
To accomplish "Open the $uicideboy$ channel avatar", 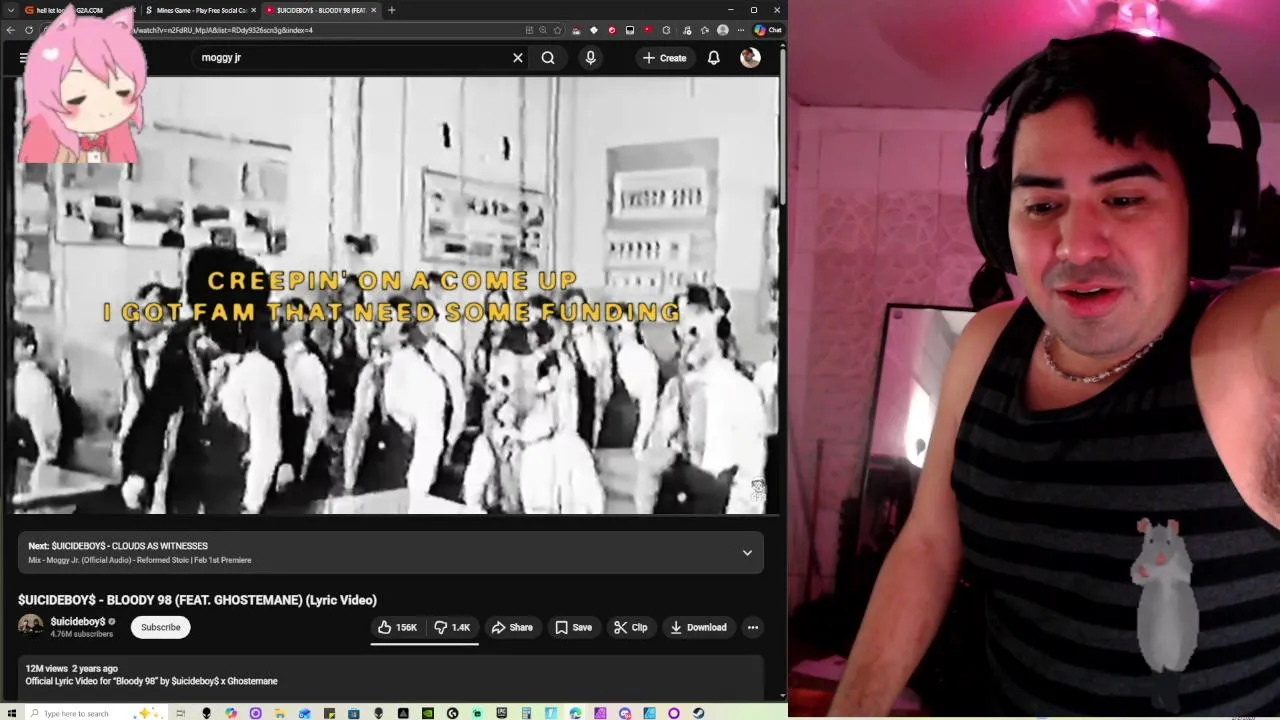I will pyautogui.click(x=31, y=627).
